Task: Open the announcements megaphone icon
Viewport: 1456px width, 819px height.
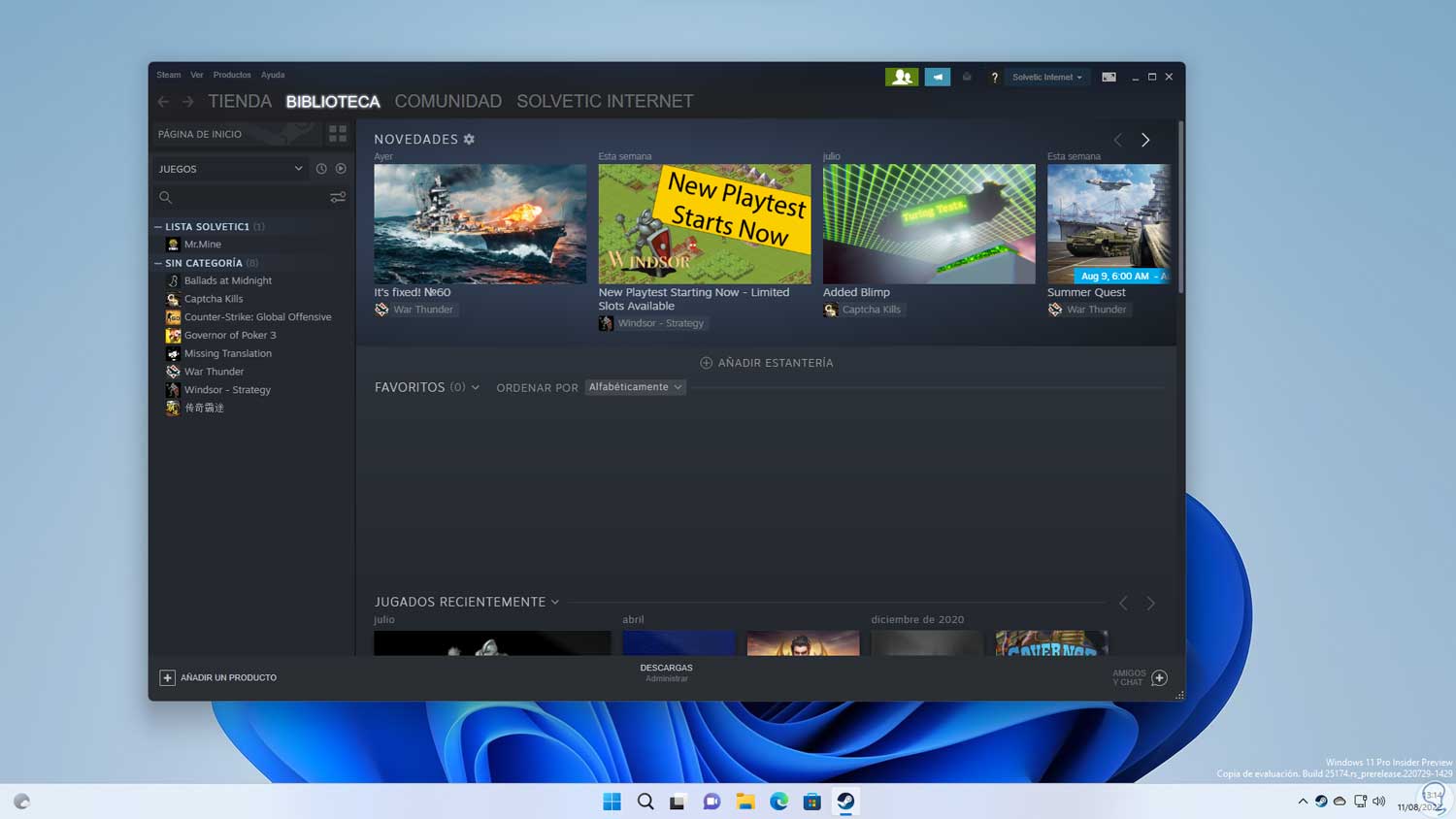Action: [938, 77]
